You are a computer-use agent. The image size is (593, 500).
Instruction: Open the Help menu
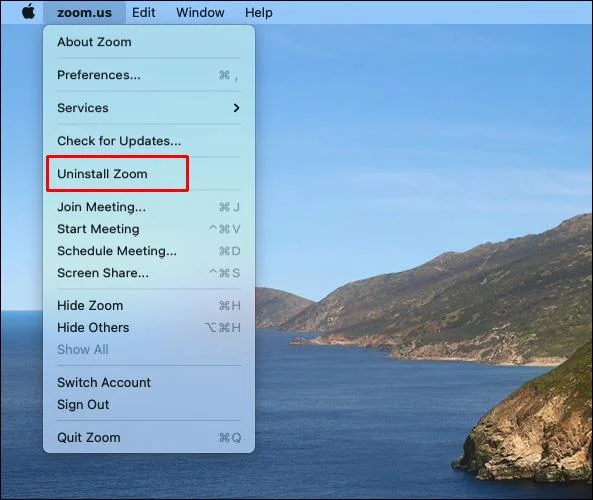click(x=259, y=12)
